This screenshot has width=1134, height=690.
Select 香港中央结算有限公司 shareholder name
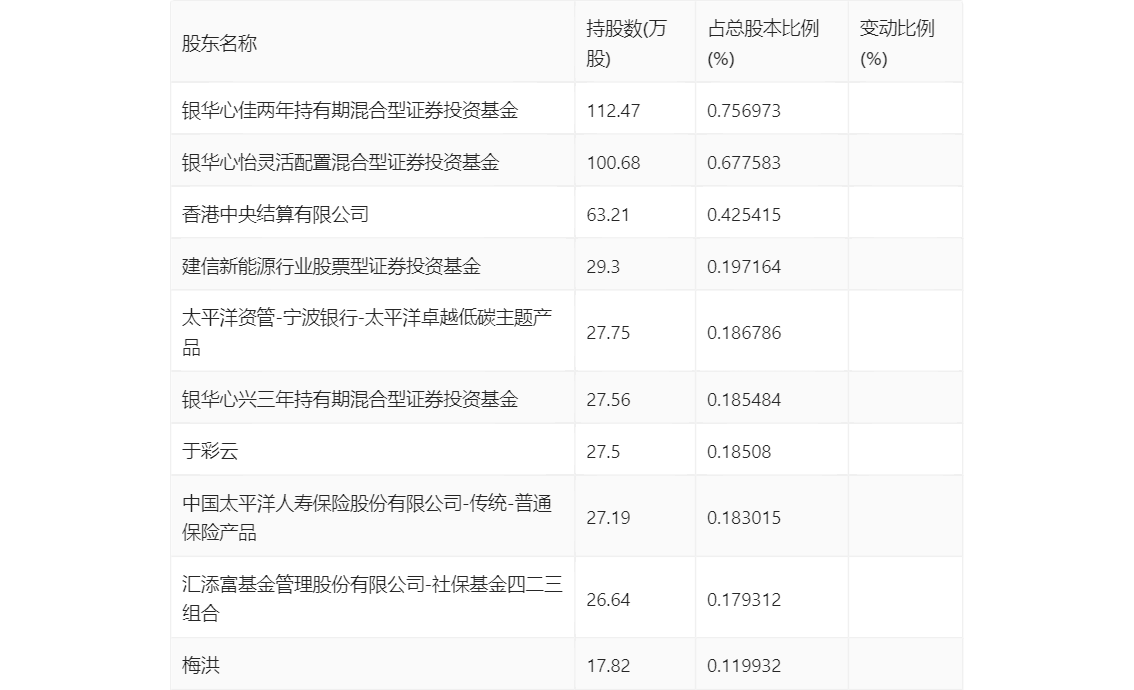coord(276,214)
